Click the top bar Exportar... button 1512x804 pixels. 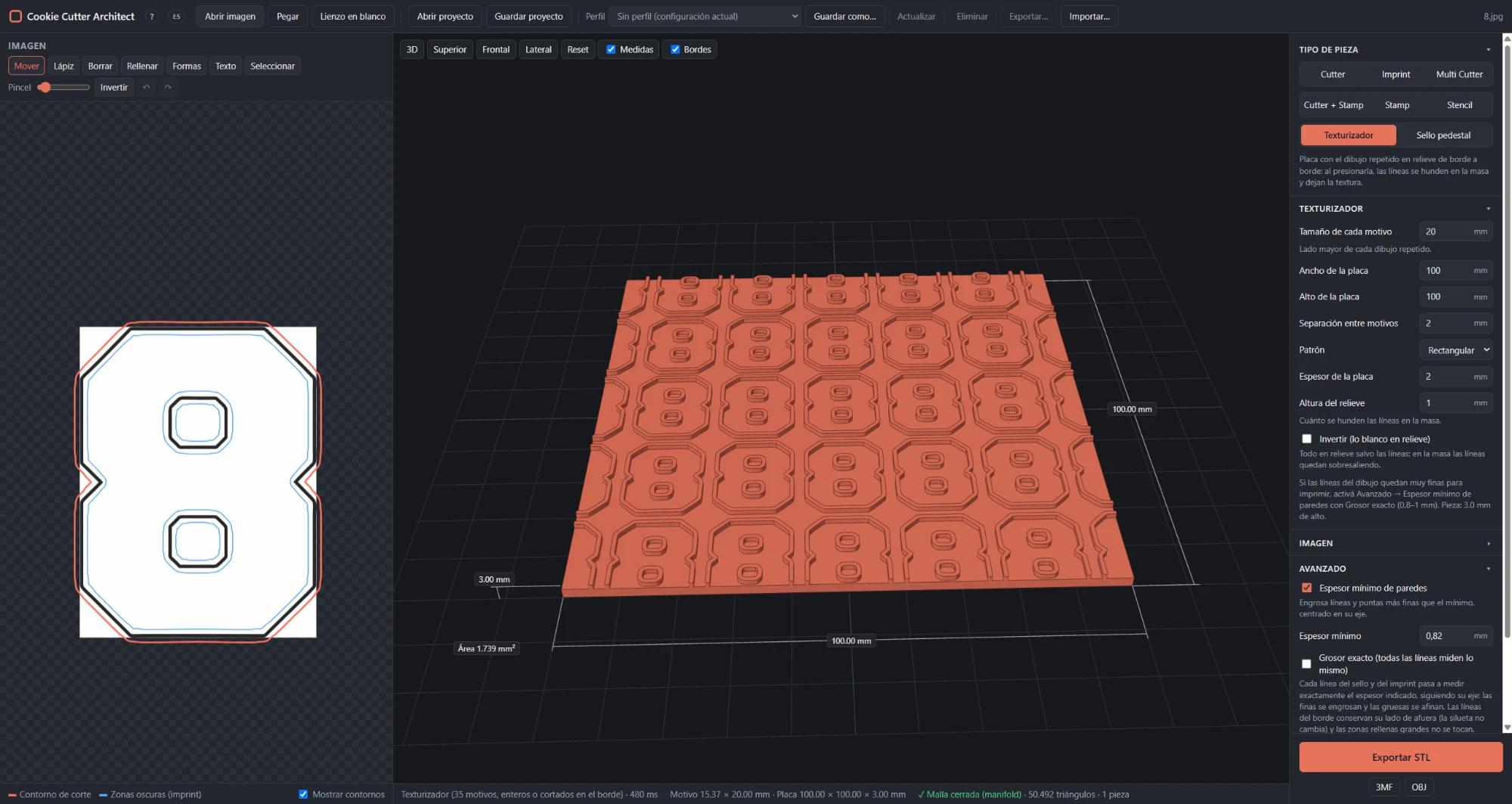coord(1028,17)
